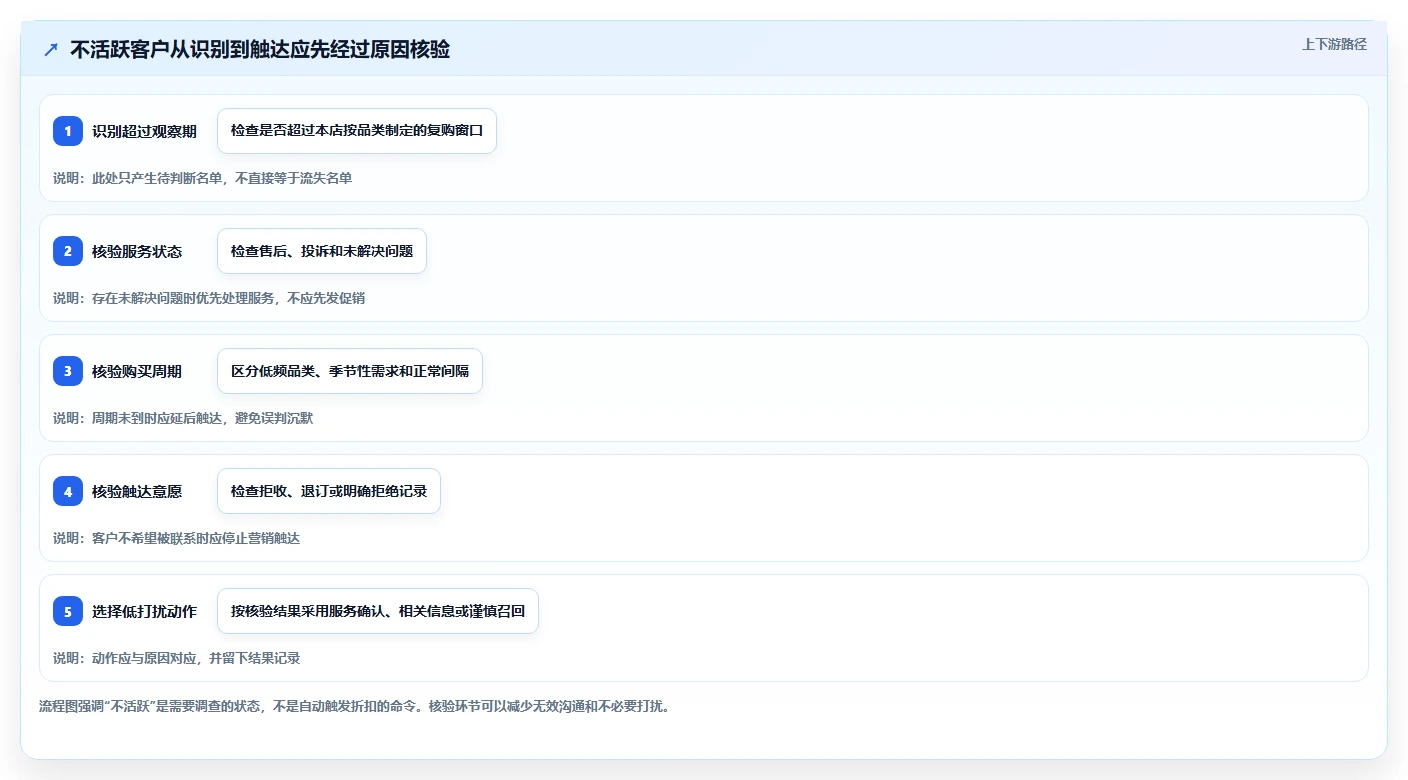Click step number badge 3

click(68, 371)
